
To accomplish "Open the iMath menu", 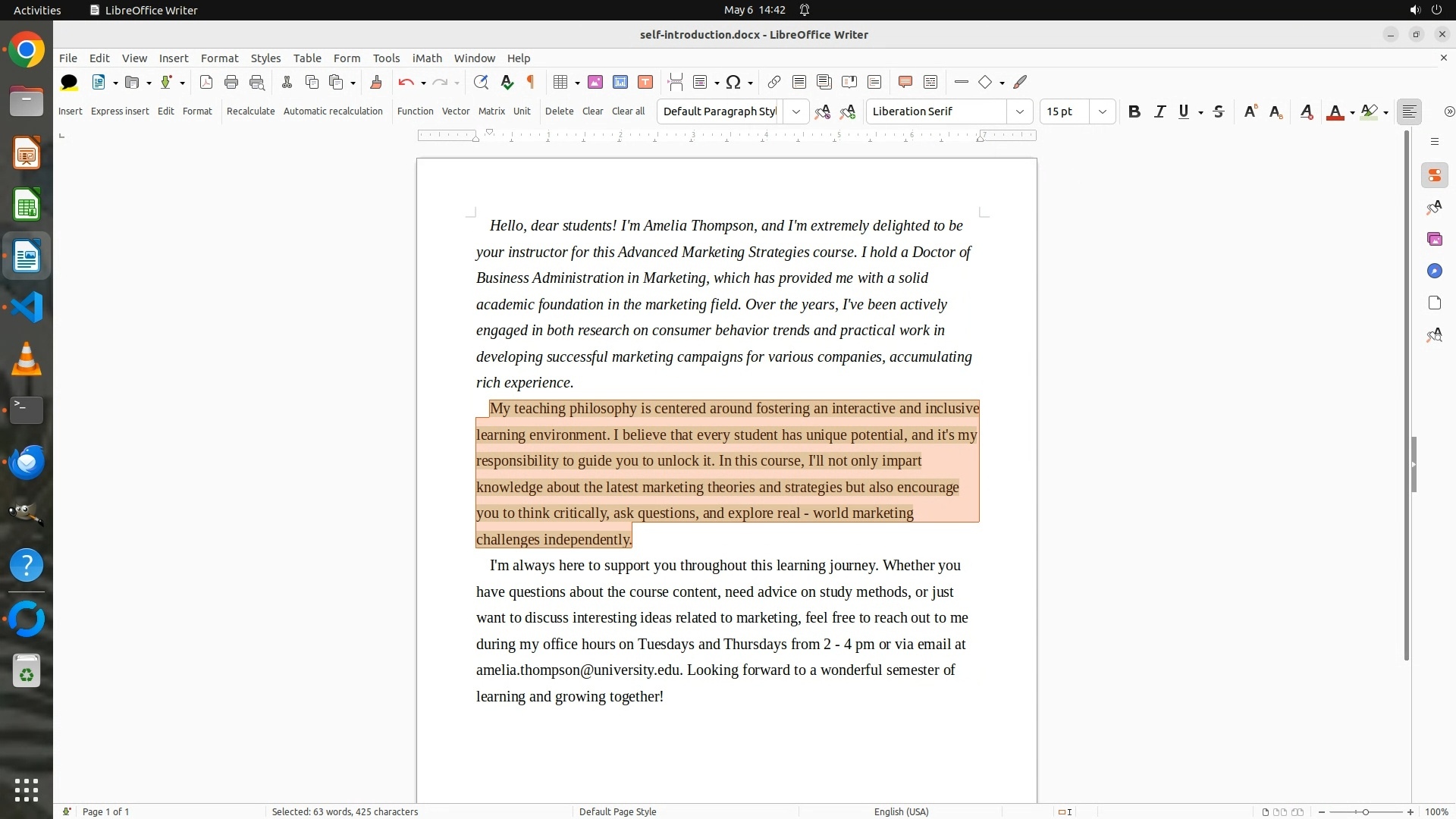I will tap(427, 58).
